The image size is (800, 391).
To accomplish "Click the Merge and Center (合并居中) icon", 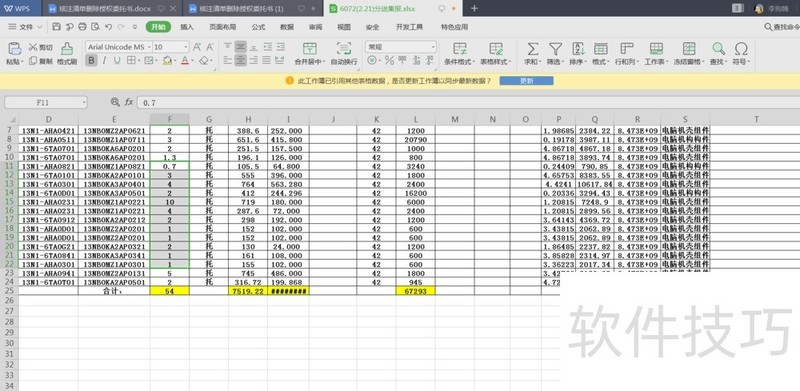I will [x=309, y=49].
